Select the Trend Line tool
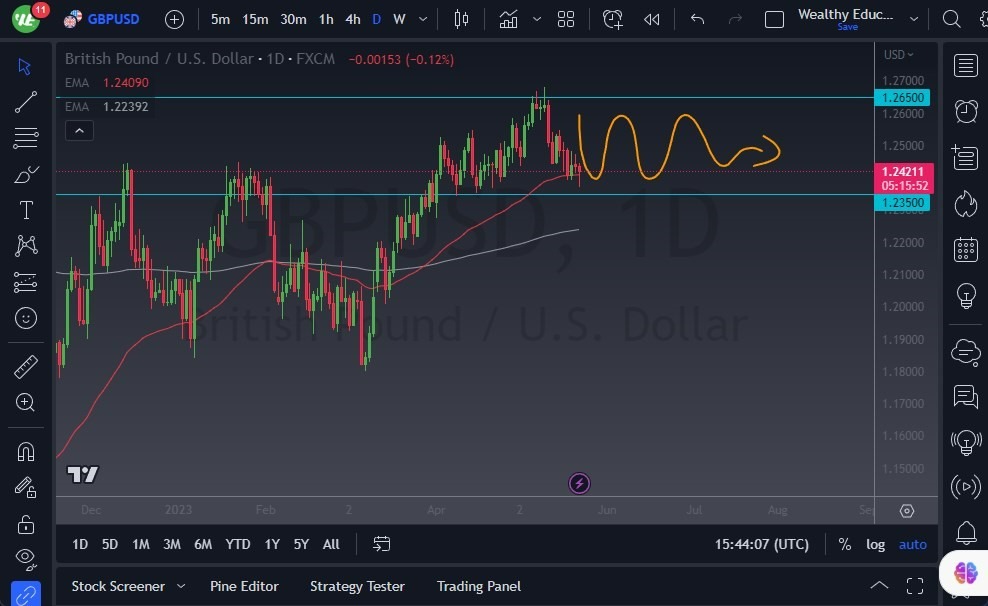988x606 pixels. [x=25, y=102]
